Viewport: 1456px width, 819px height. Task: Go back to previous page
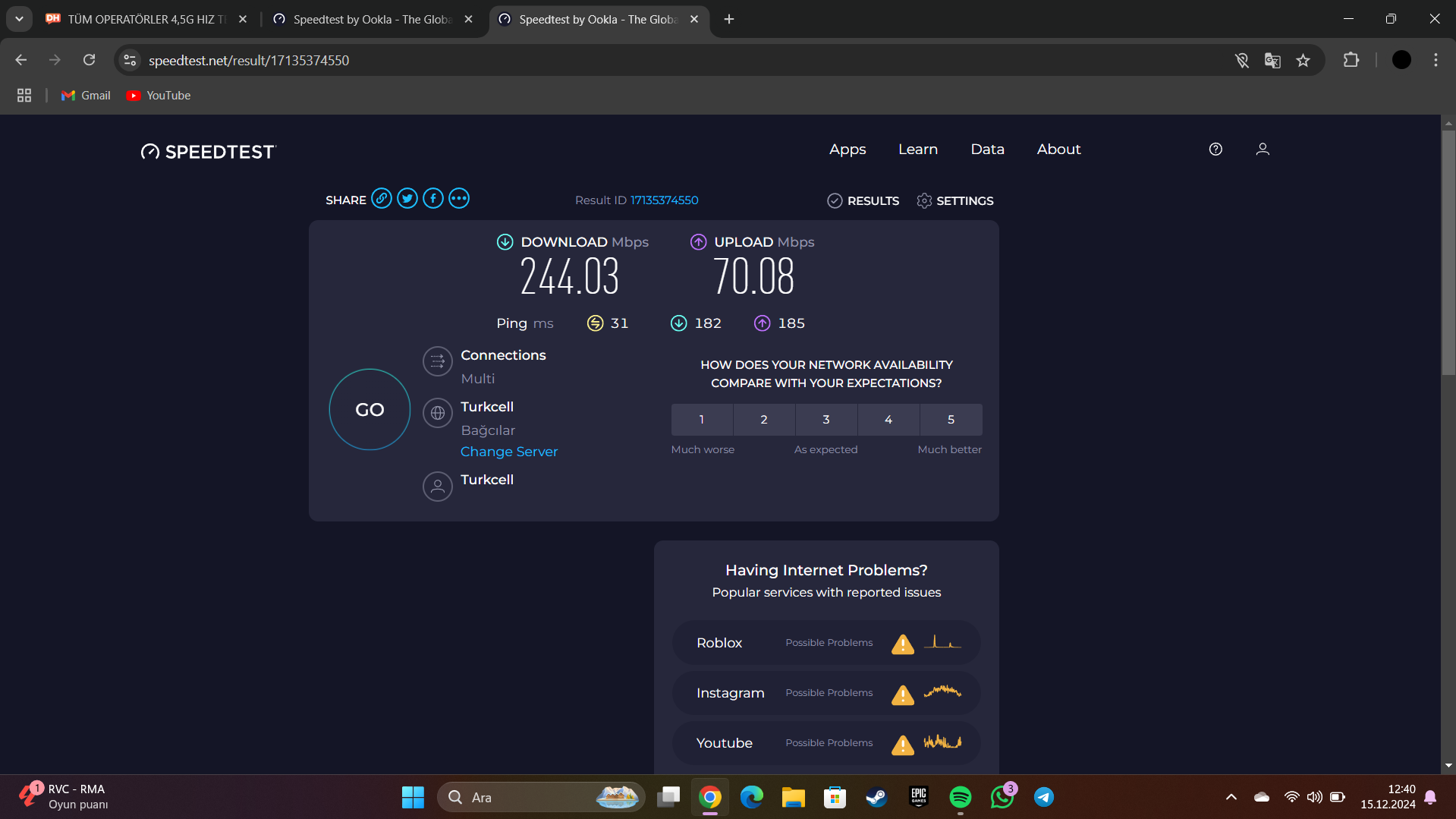tap(21, 60)
